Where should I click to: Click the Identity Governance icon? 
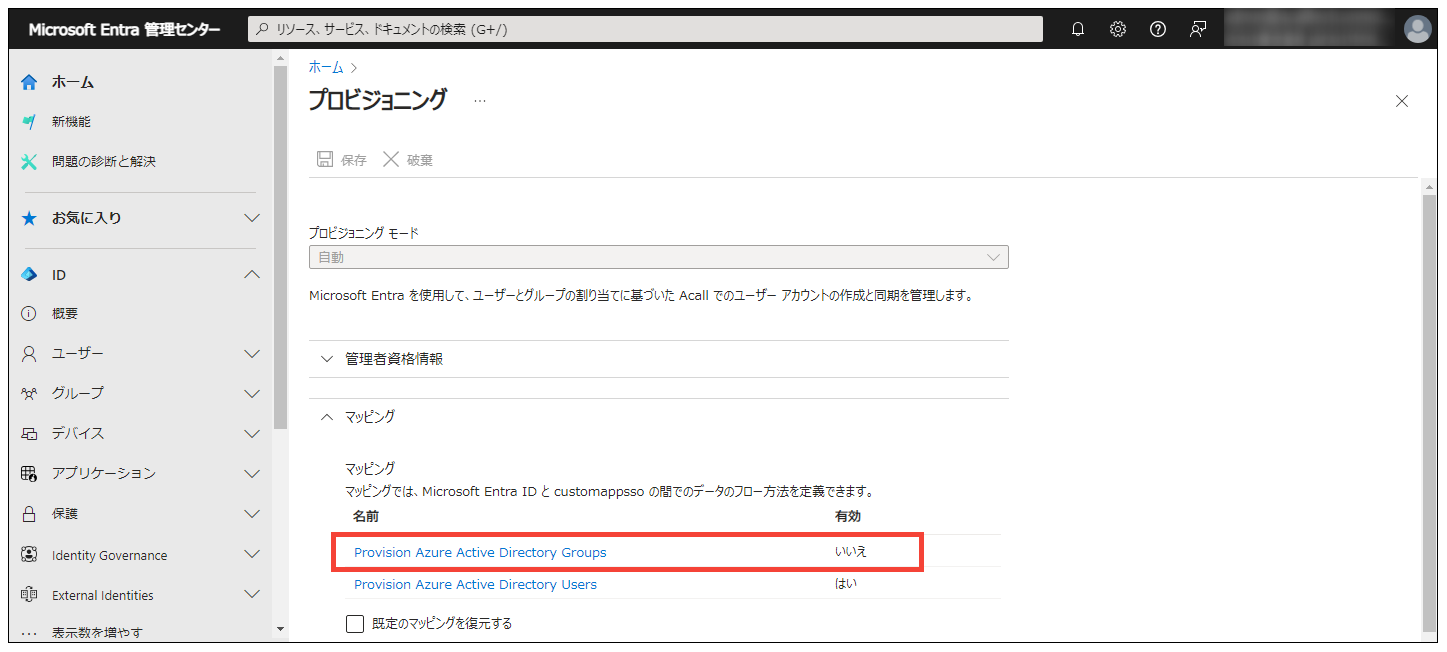[x=29, y=555]
